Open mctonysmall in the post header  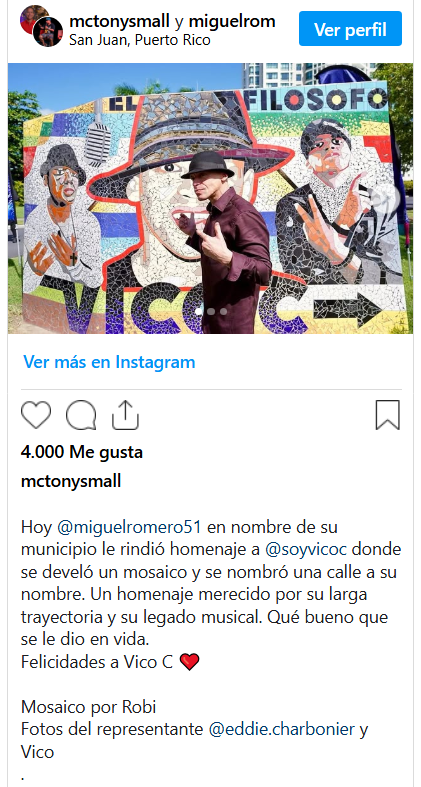click(x=120, y=22)
